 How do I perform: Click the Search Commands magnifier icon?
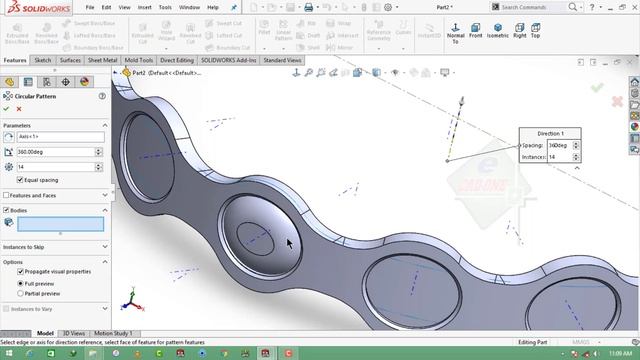(573, 7)
